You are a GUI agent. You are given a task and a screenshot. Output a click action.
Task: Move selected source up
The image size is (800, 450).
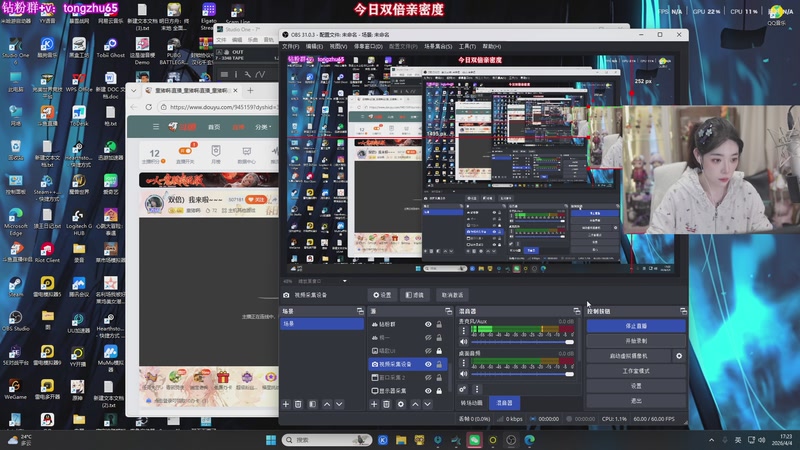point(415,404)
